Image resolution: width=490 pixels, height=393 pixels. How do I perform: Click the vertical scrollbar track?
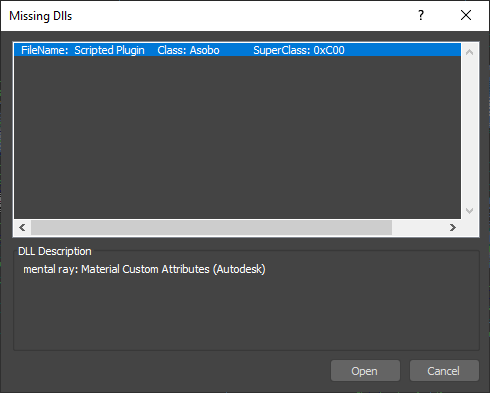[470, 131]
